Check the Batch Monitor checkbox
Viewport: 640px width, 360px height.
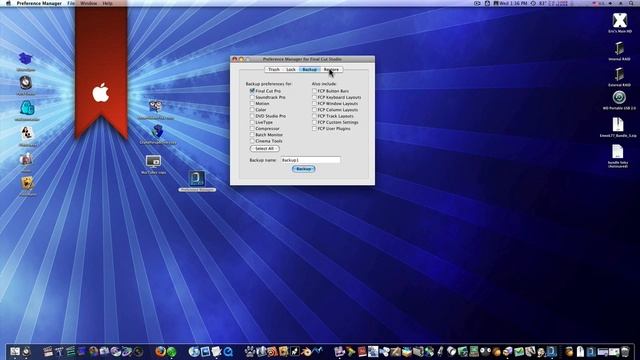[x=252, y=134]
